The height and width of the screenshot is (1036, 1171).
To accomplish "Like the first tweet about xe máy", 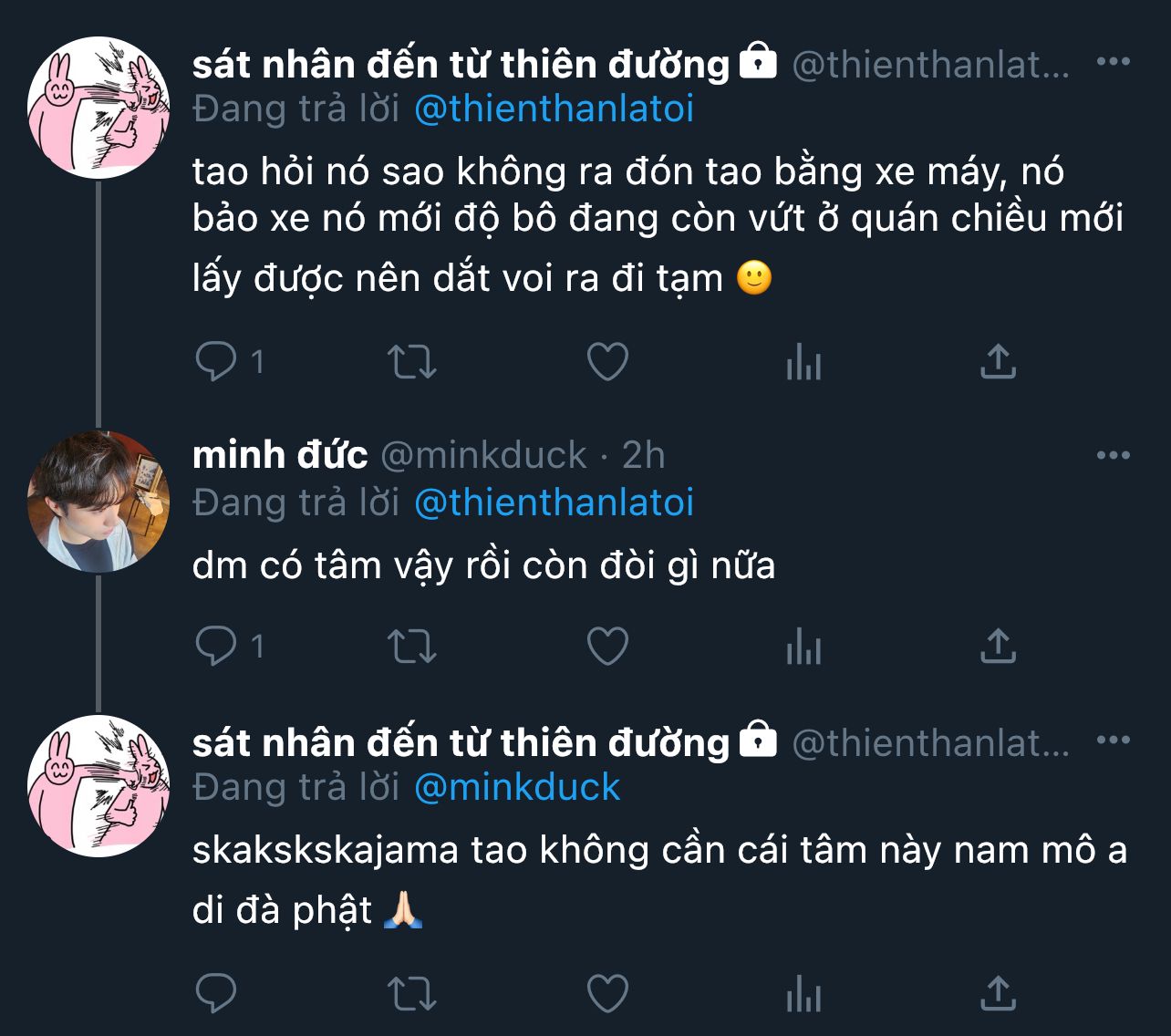I will pyautogui.click(x=607, y=361).
